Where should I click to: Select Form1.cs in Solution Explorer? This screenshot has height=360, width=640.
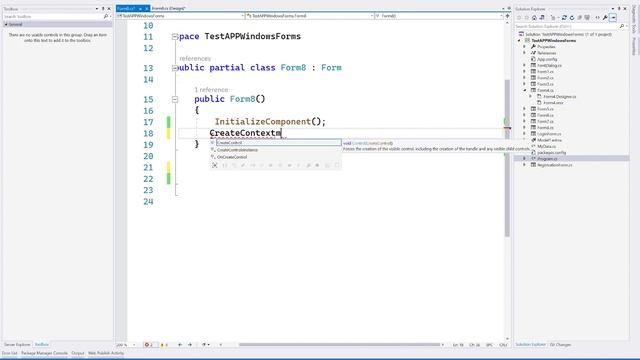[545, 71]
